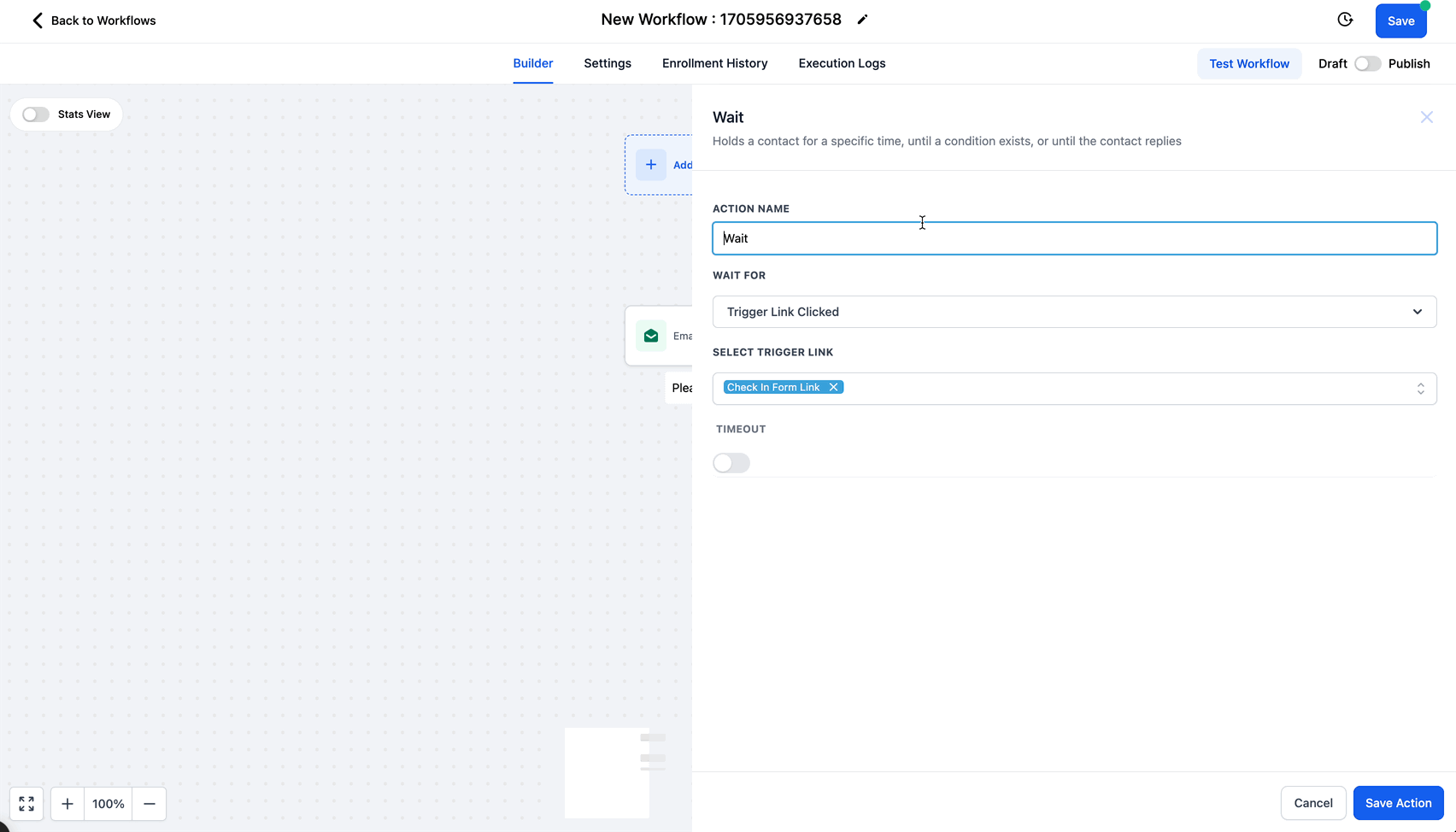Zoom in with the plus icon
Image resolution: width=1456 pixels, height=832 pixels.
[68, 804]
